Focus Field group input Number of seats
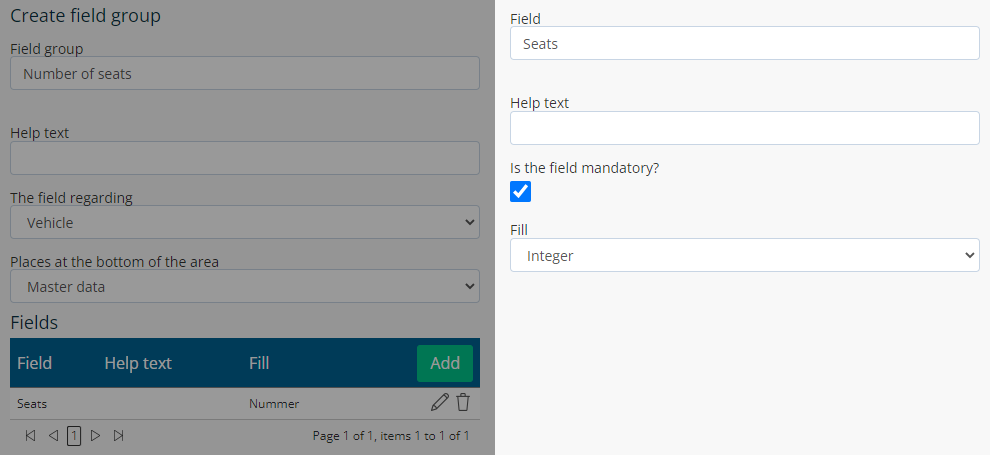The width and height of the screenshot is (990, 455). (x=245, y=73)
